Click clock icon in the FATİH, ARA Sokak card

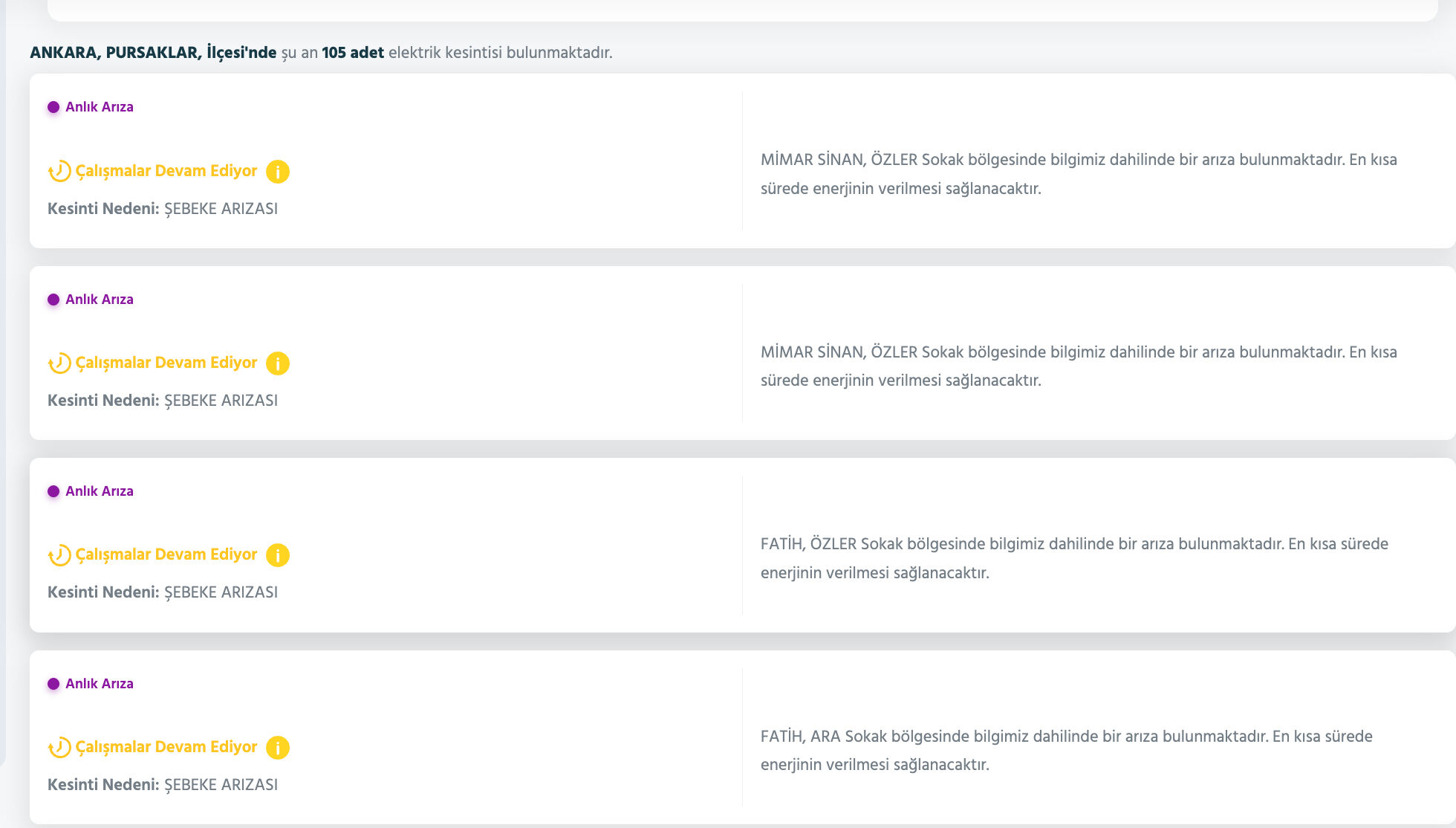59,748
